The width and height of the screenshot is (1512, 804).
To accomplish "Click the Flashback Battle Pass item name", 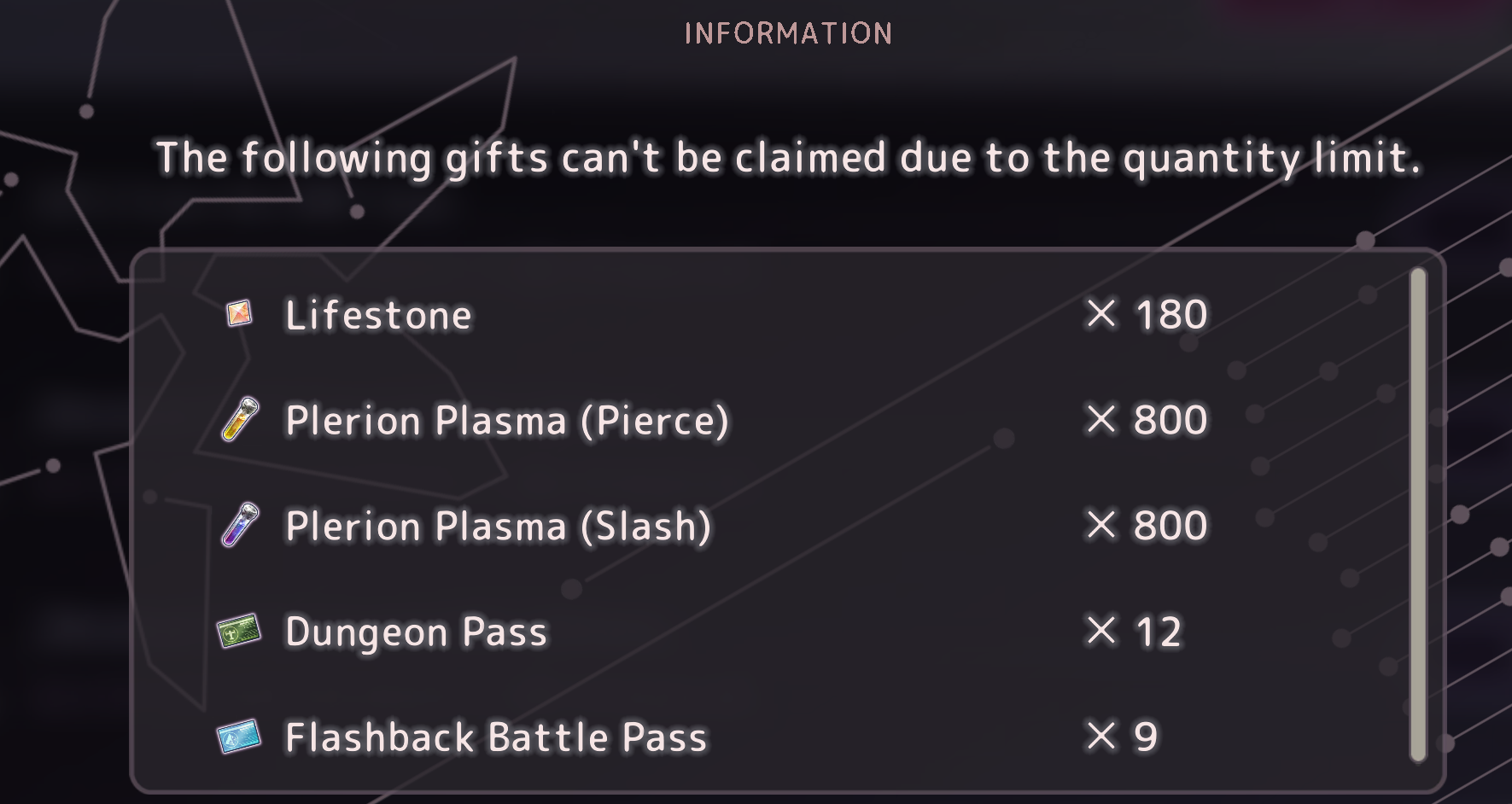I will (496, 737).
